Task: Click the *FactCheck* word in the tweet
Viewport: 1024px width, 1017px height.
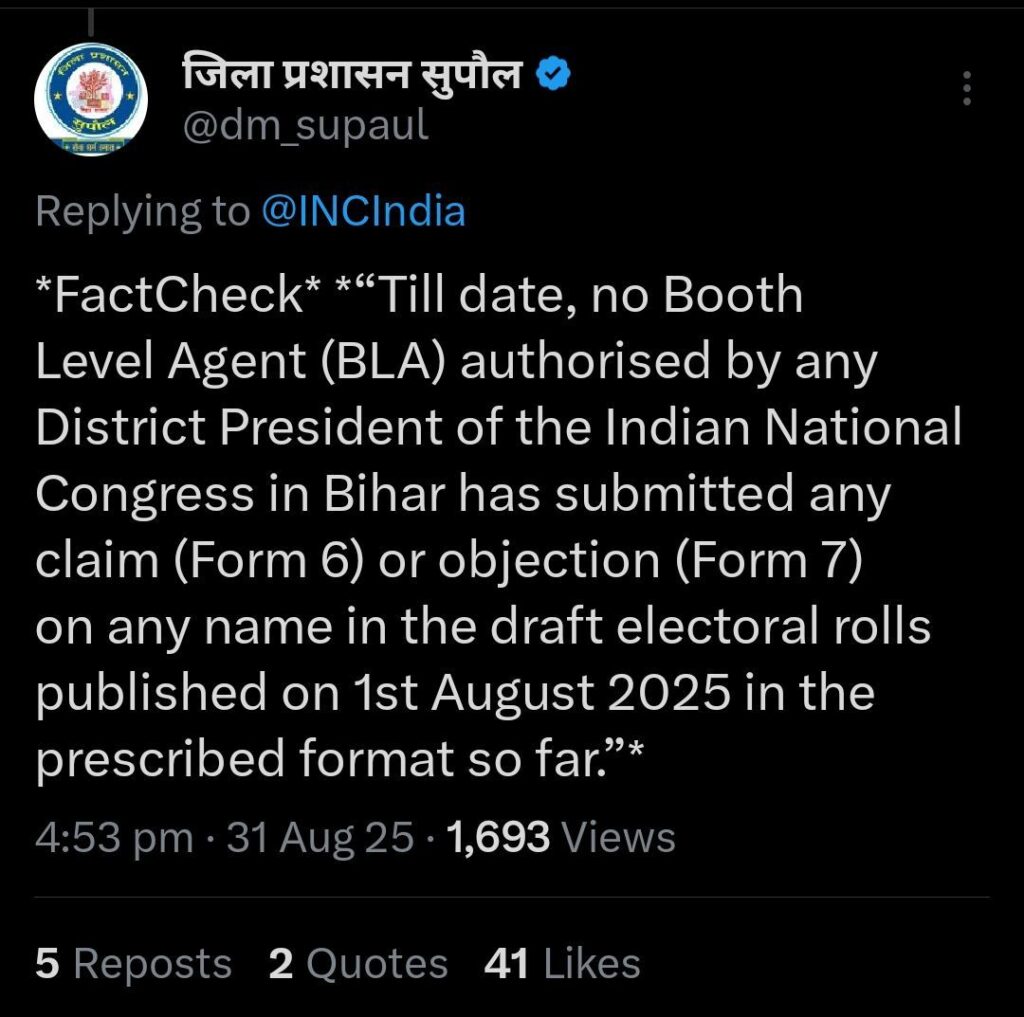Action: (182, 296)
